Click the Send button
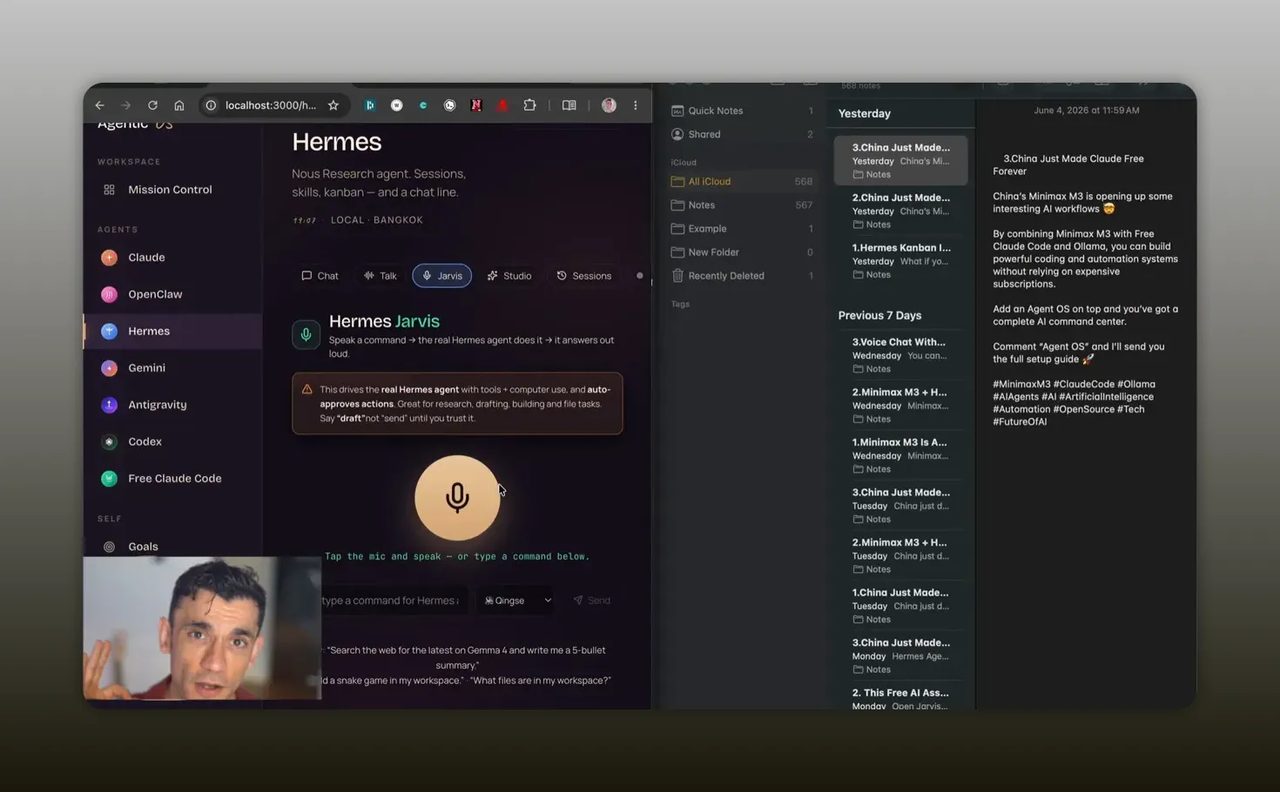1280x792 pixels. click(x=592, y=600)
